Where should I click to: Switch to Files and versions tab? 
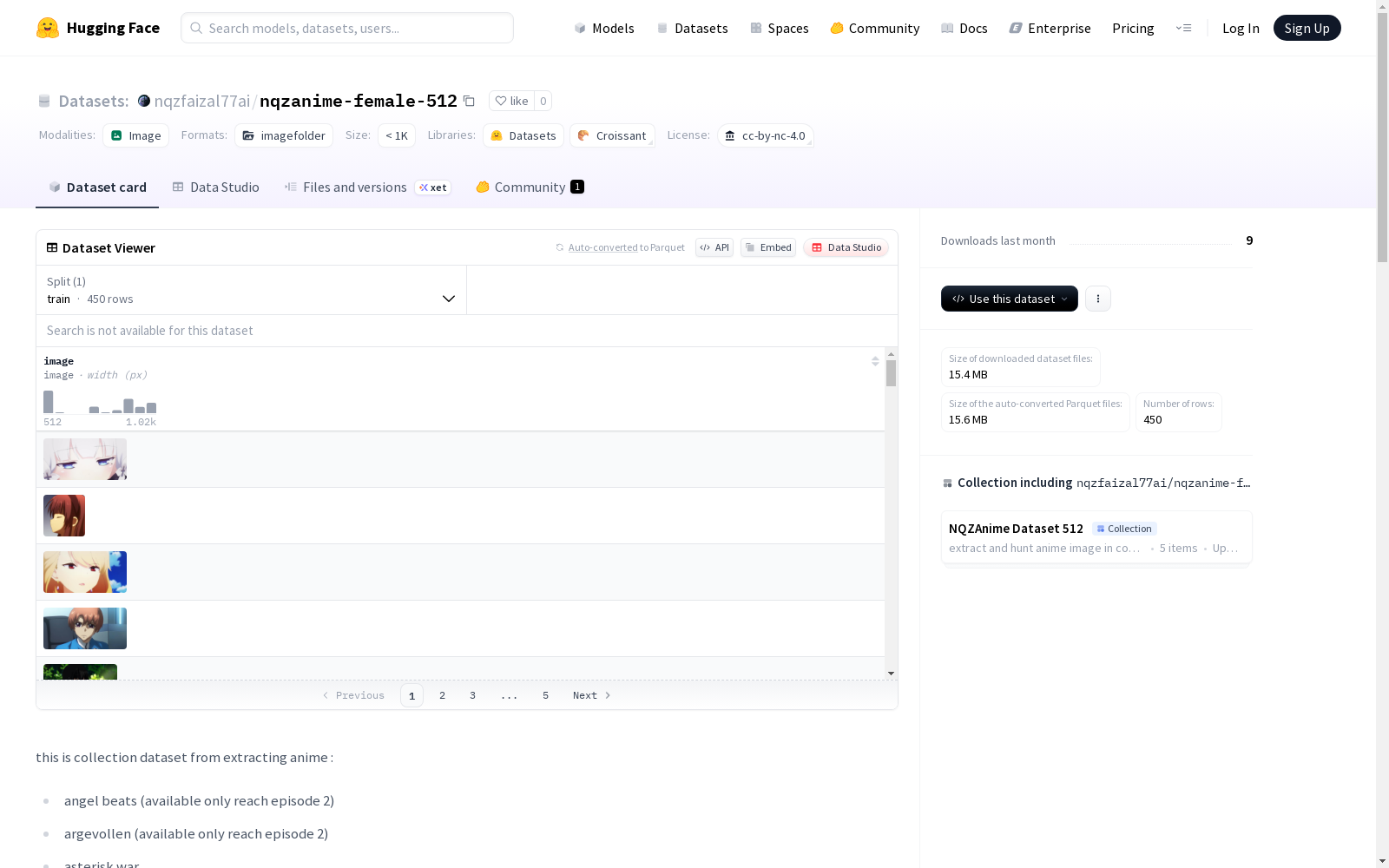[367, 187]
